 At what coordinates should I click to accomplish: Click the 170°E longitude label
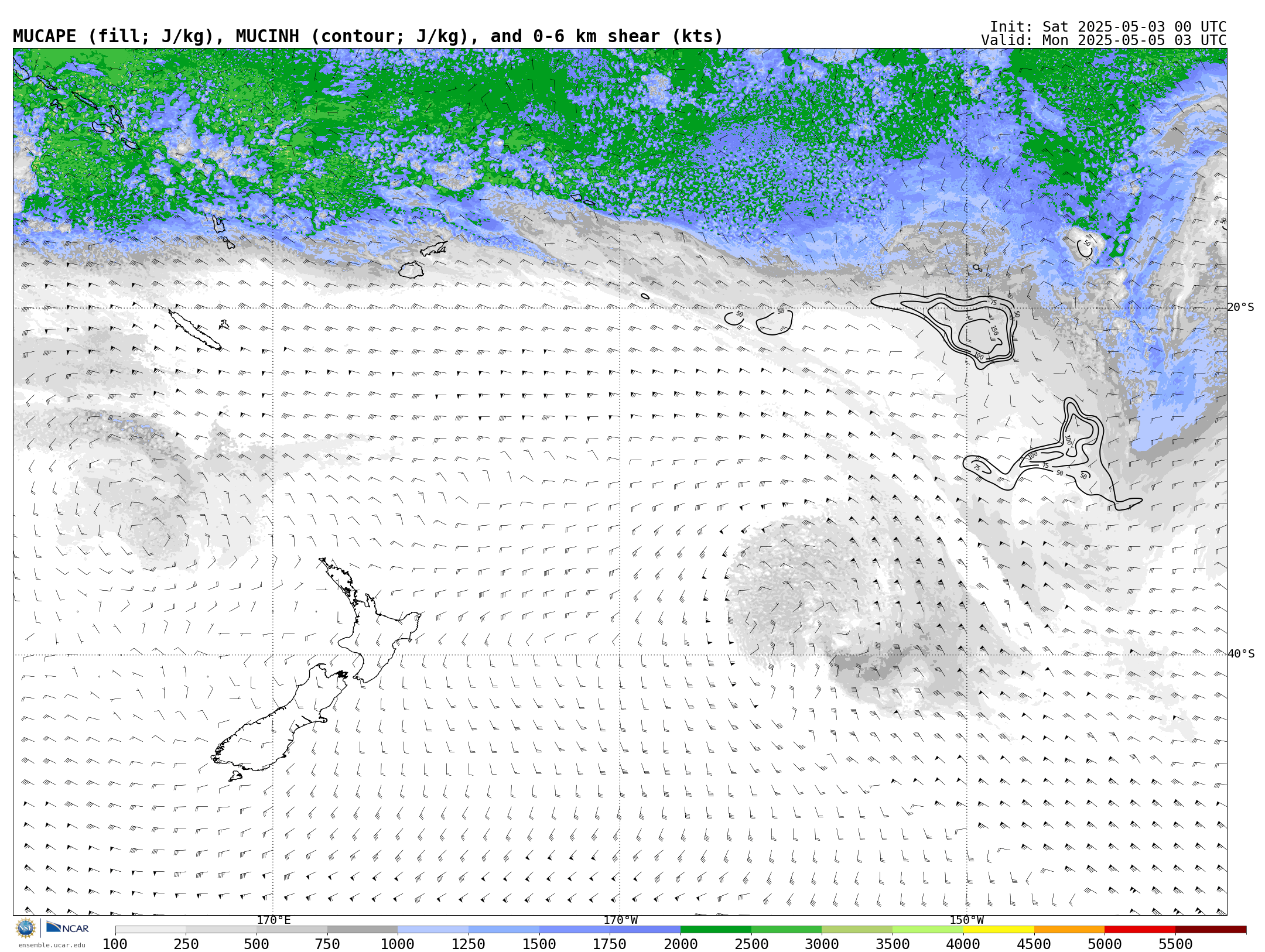tap(273, 920)
